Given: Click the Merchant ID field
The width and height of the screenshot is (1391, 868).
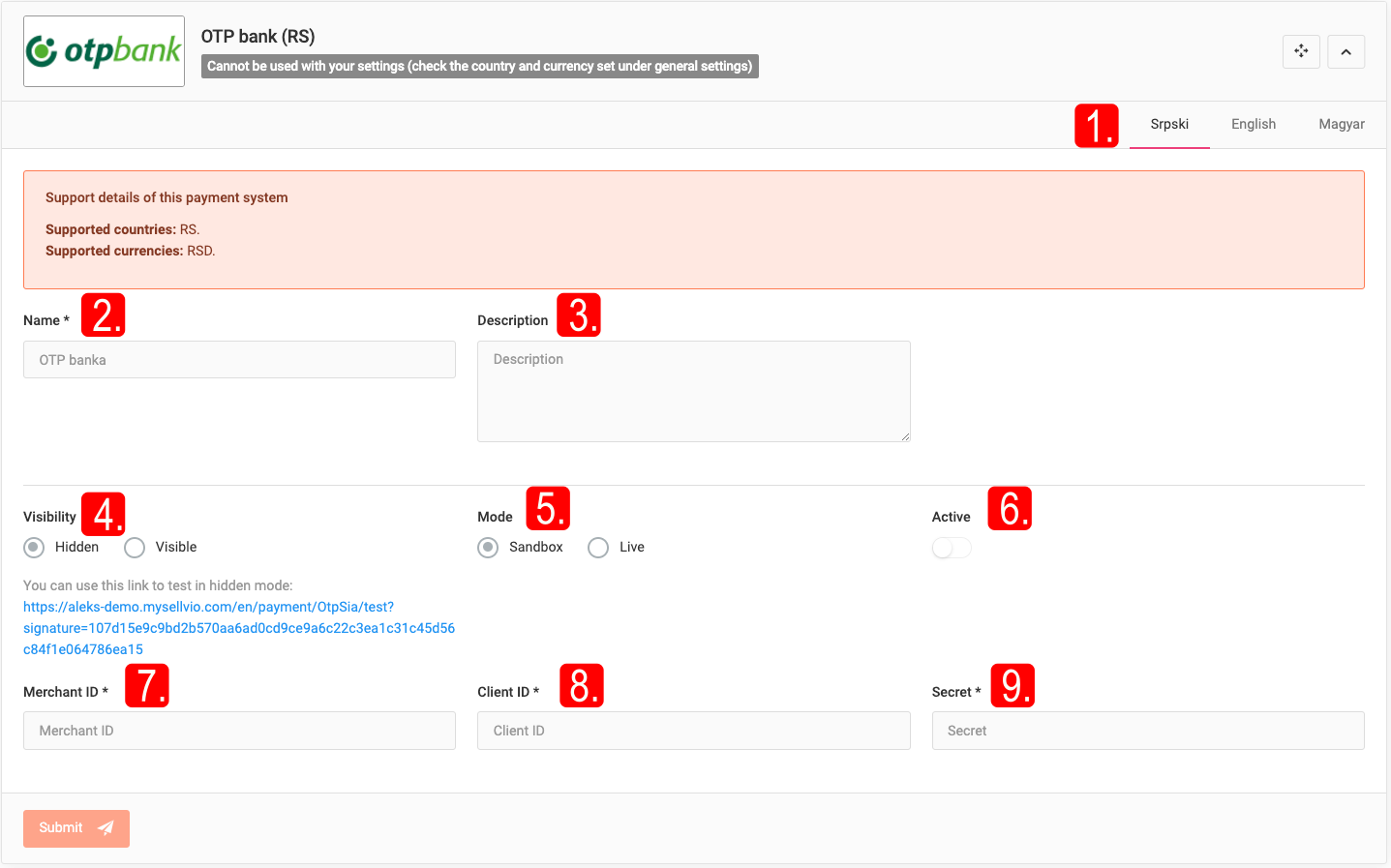Looking at the screenshot, I should [239, 731].
